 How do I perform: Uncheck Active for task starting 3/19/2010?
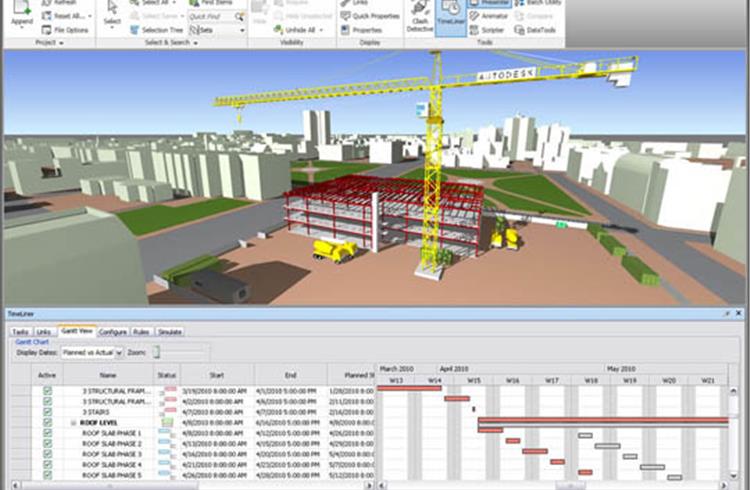click(x=47, y=391)
